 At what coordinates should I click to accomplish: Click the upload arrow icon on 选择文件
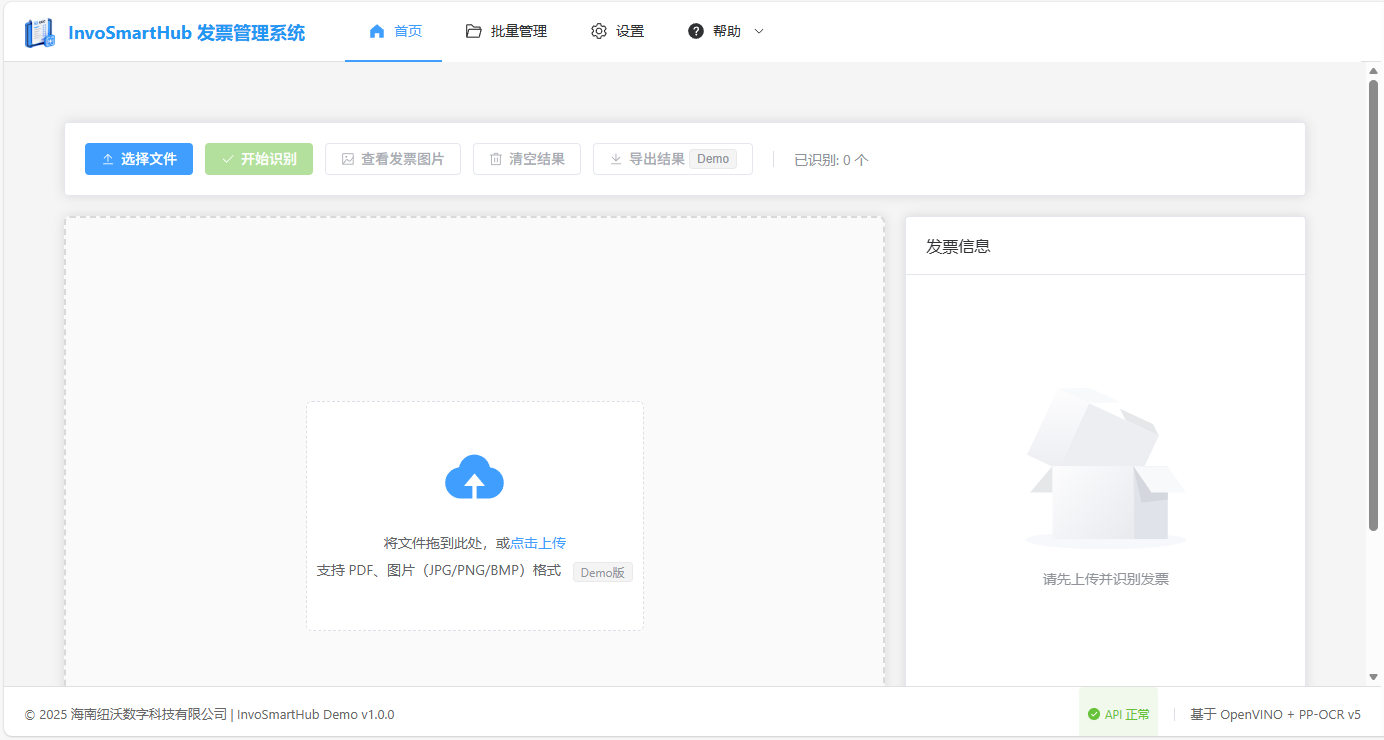click(109, 158)
